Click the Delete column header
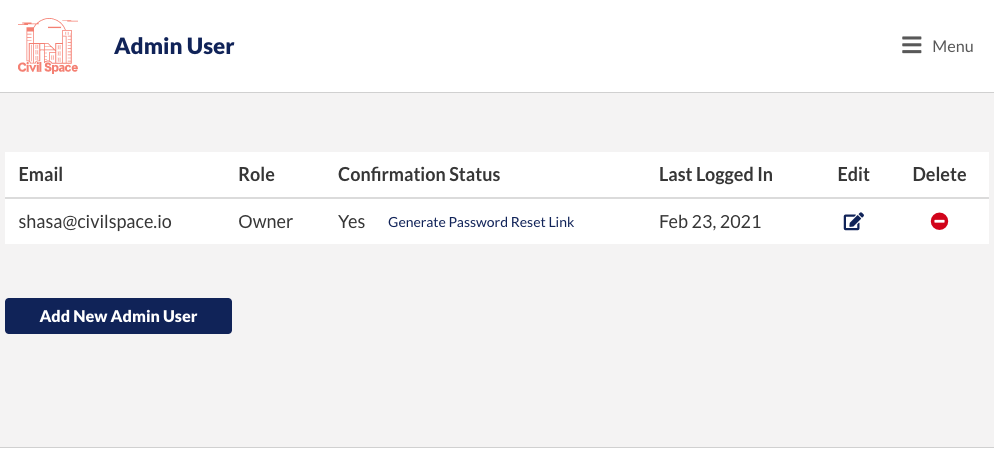The height and width of the screenshot is (450, 994). click(939, 174)
